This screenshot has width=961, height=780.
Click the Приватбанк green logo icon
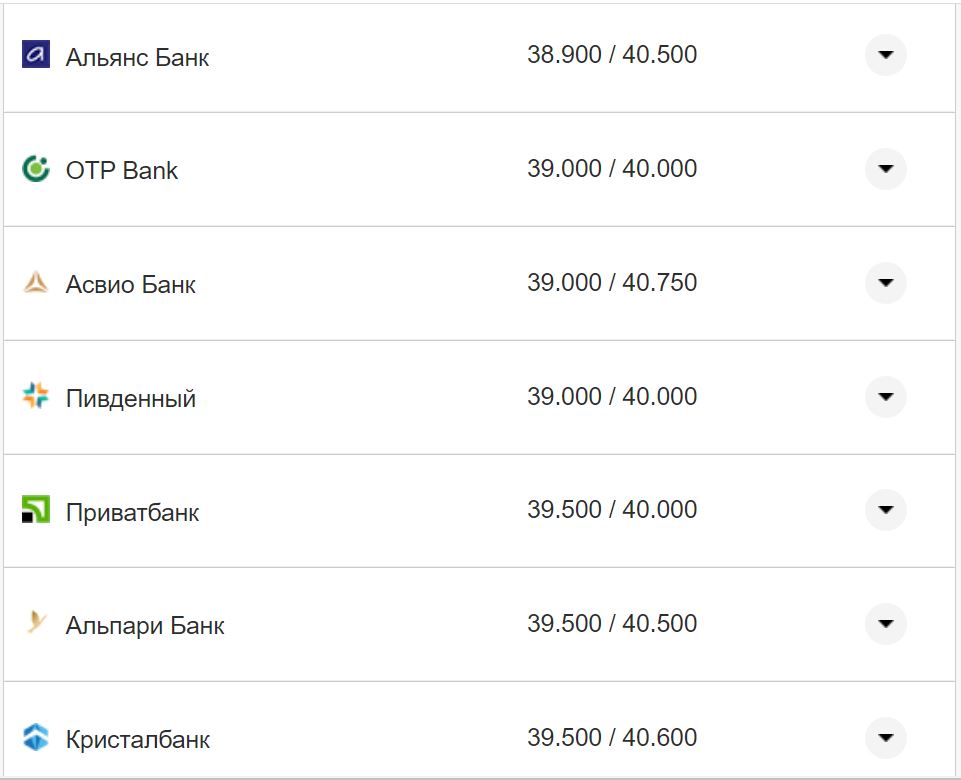(36, 511)
